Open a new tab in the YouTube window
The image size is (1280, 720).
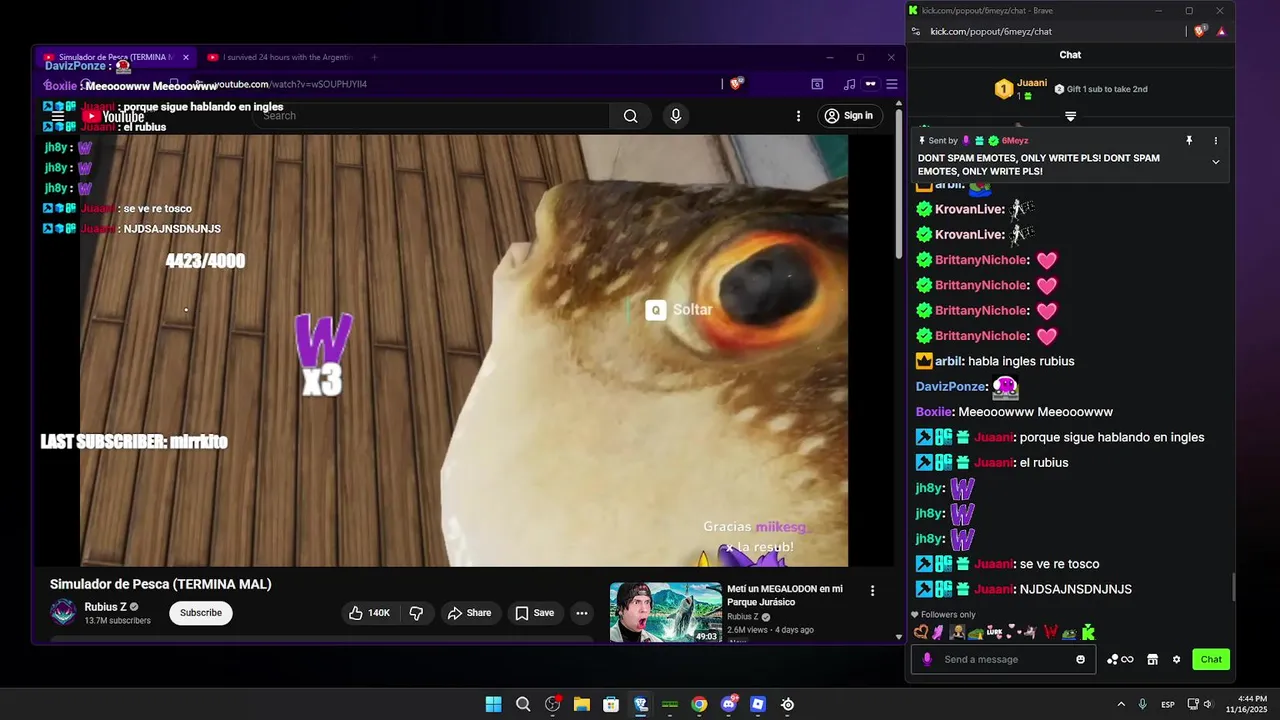coord(375,57)
